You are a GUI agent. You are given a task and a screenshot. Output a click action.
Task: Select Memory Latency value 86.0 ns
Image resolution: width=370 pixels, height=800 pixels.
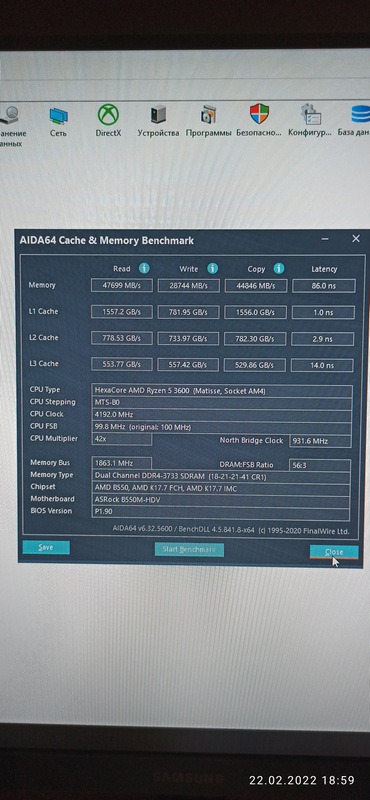coord(324,286)
